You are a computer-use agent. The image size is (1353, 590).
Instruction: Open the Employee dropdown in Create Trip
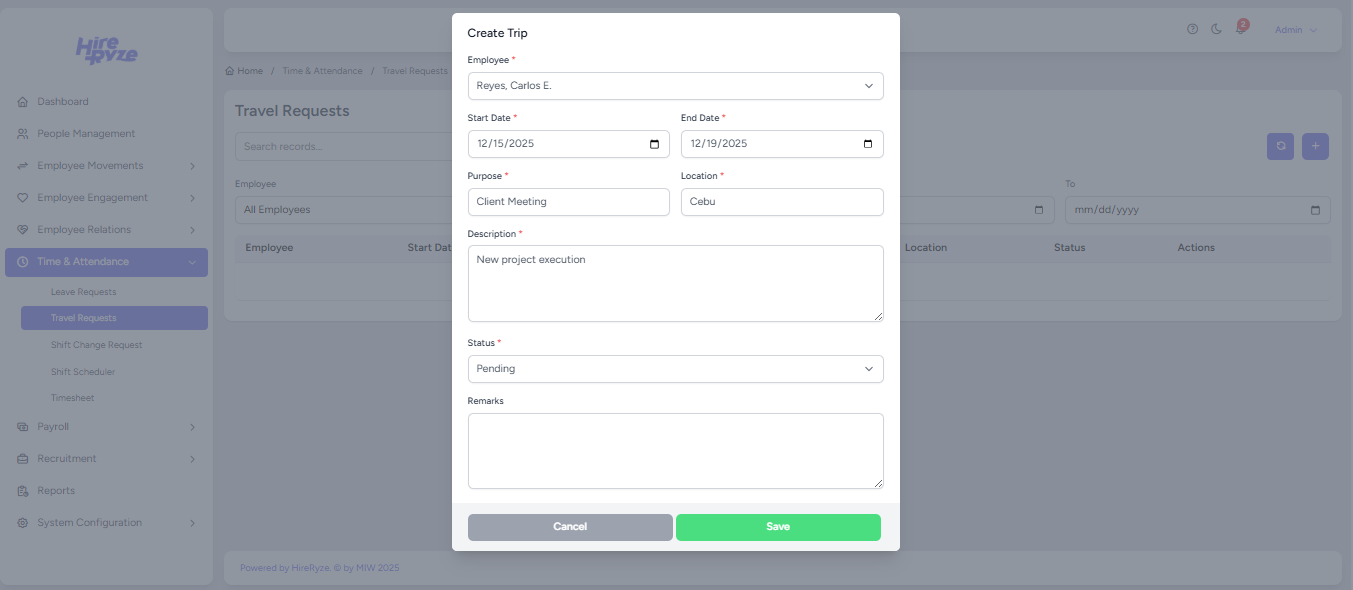675,86
